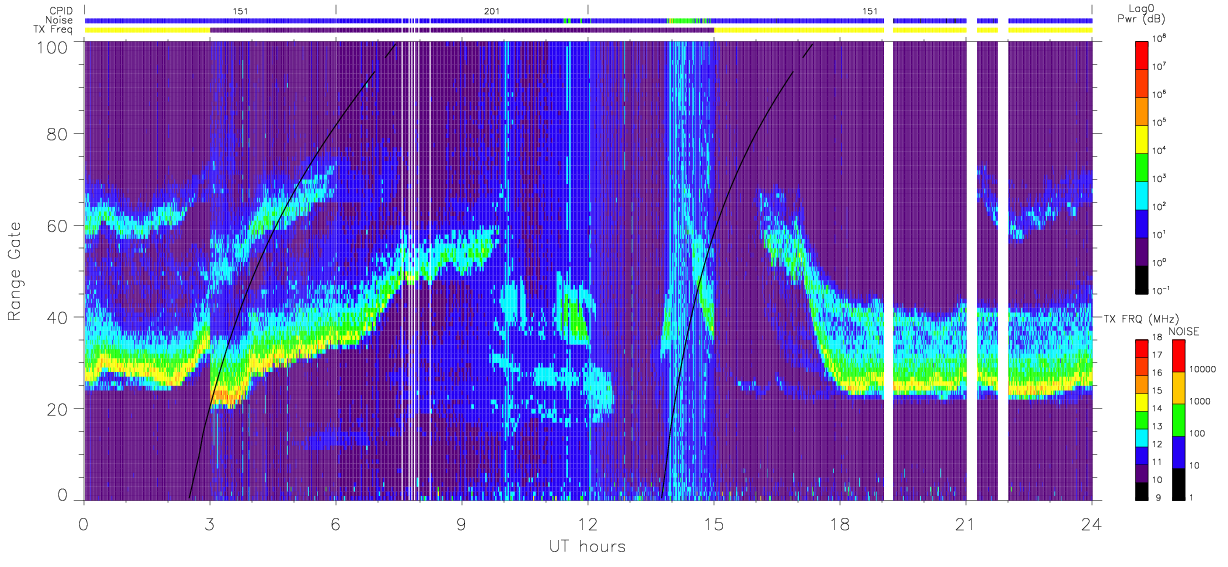Click the Range Gate axis title
The height and width of the screenshot is (567, 1228).
tap(15, 272)
